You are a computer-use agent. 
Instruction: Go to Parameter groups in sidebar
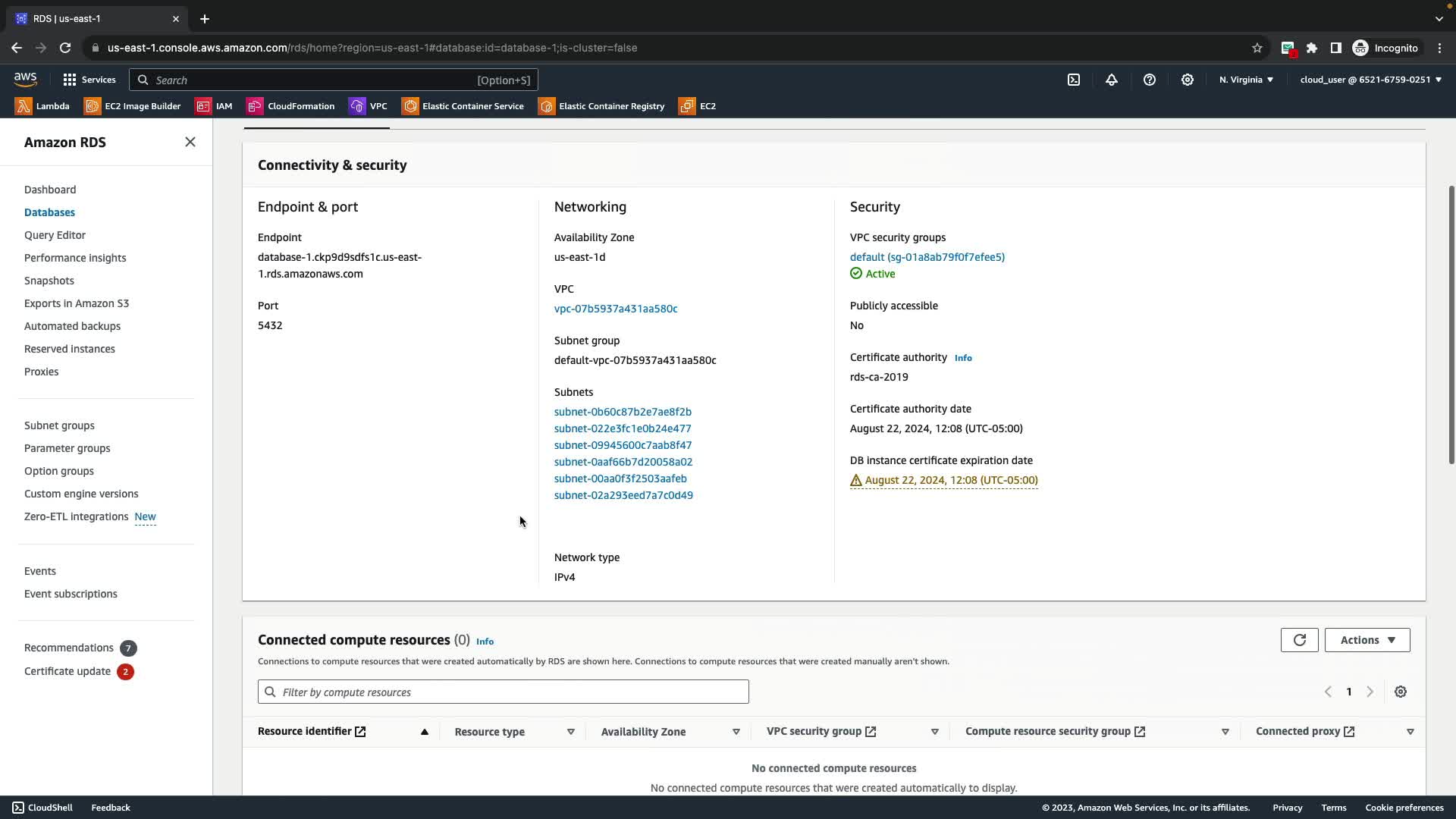tap(67, 448)
